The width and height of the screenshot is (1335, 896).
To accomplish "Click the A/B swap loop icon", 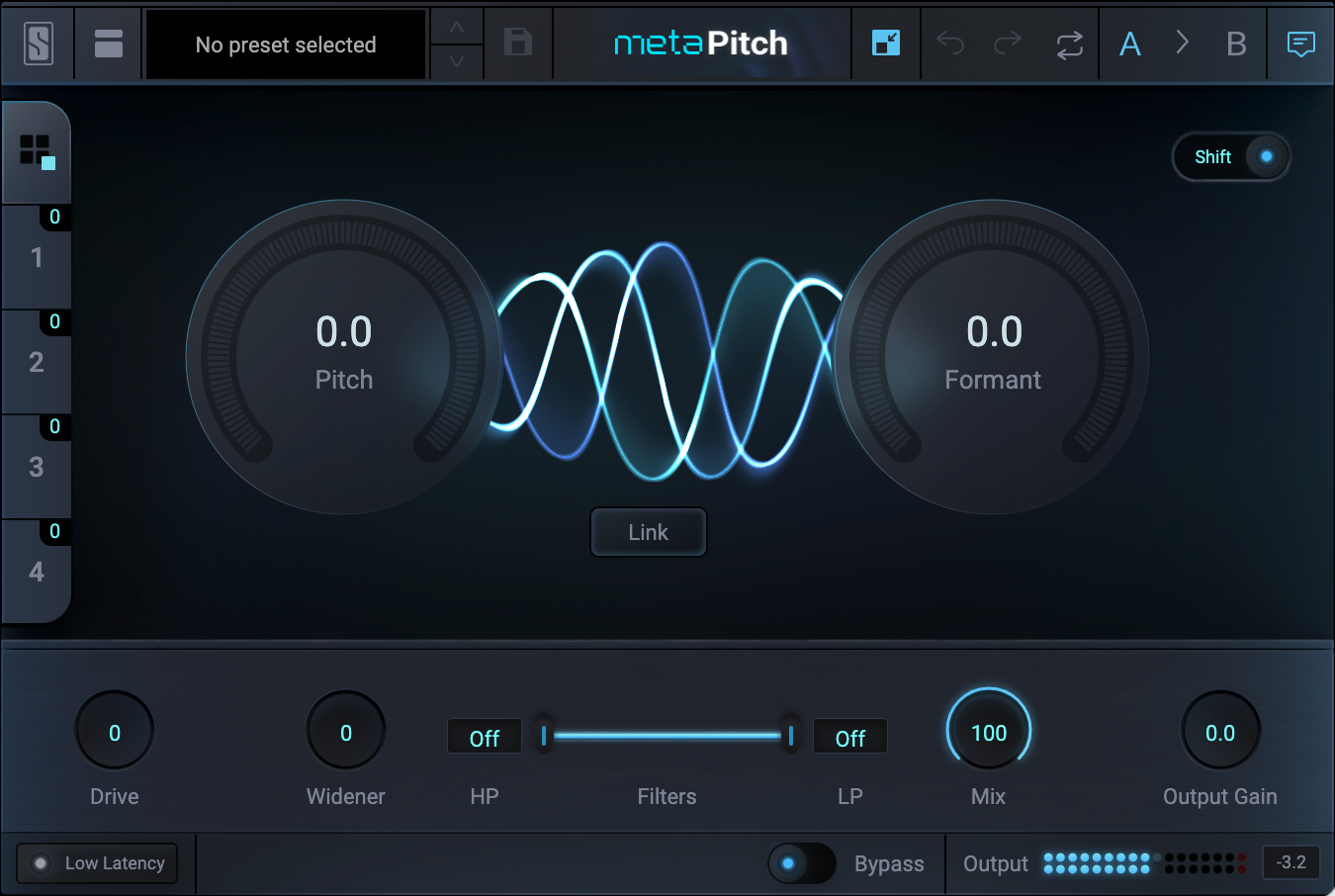I will [1069, 45].
